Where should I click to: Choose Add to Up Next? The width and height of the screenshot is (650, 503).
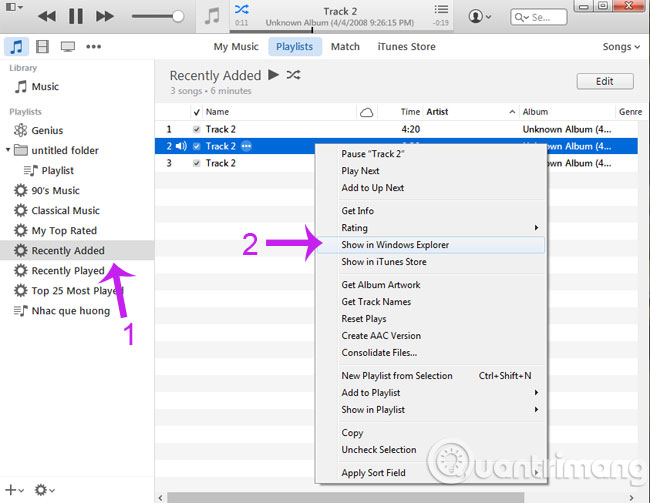pos(430,188)
